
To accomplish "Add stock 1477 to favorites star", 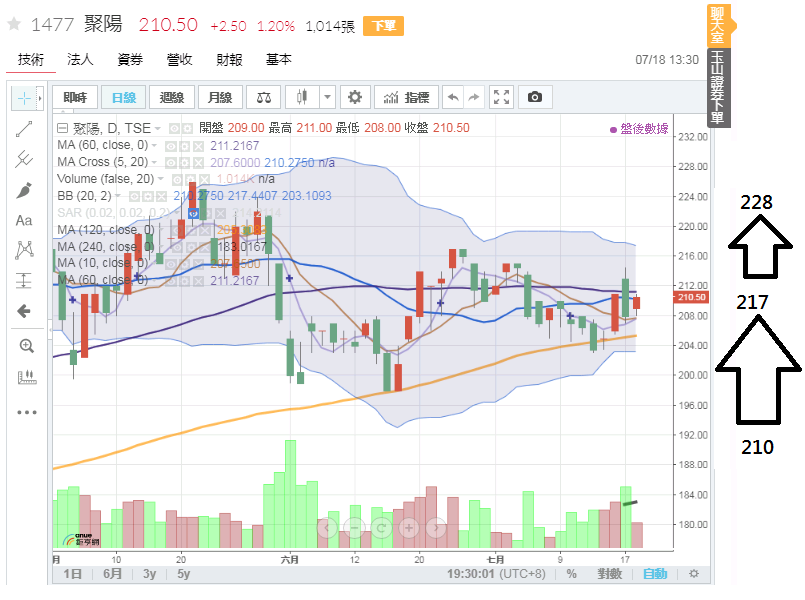I will [14, 24].
